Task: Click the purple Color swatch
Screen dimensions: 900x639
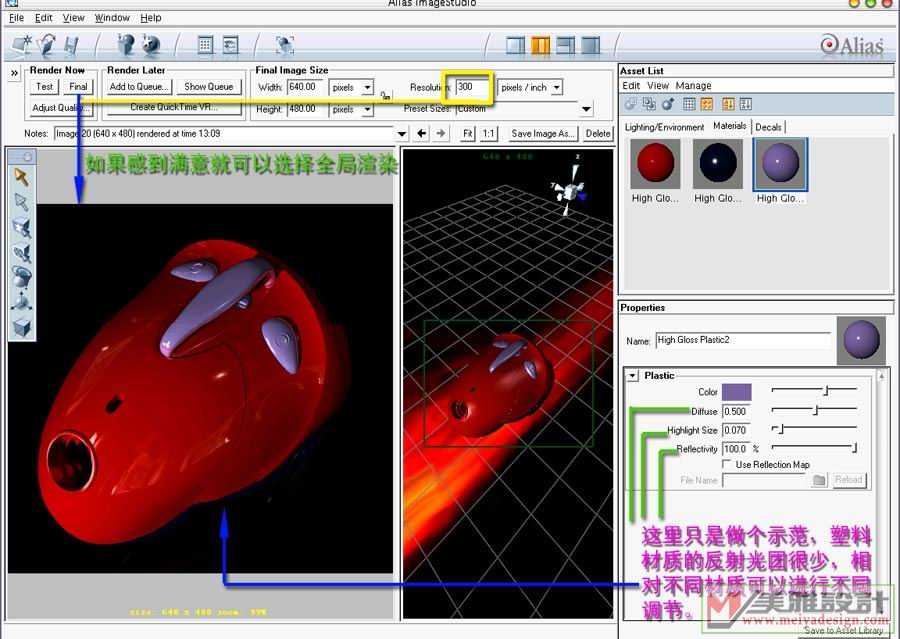Action: (736, 392)
